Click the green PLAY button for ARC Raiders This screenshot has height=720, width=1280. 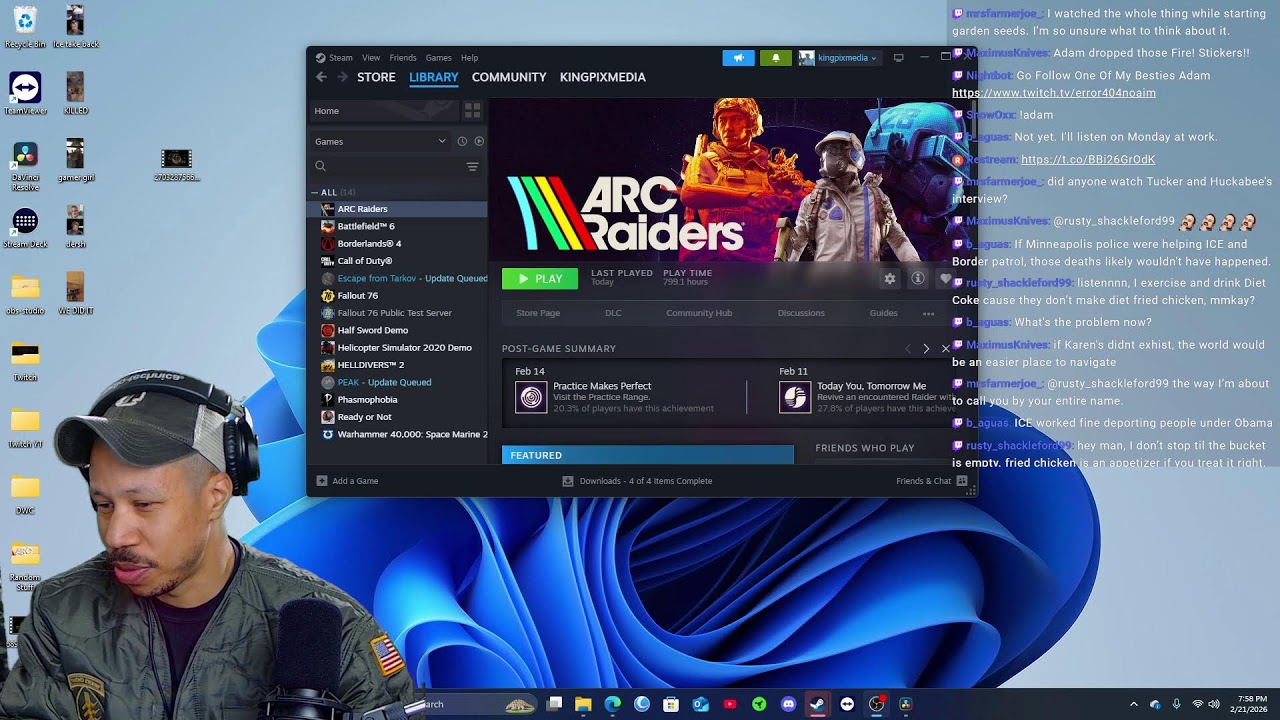click(539, 279)
